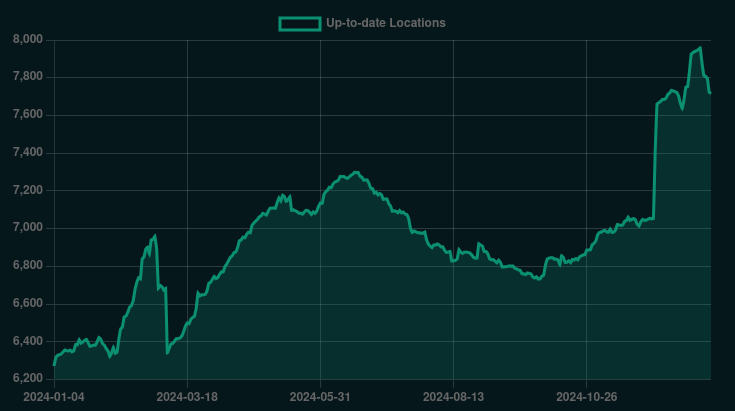Click the 6,400 y-axis label

[28, 341]
